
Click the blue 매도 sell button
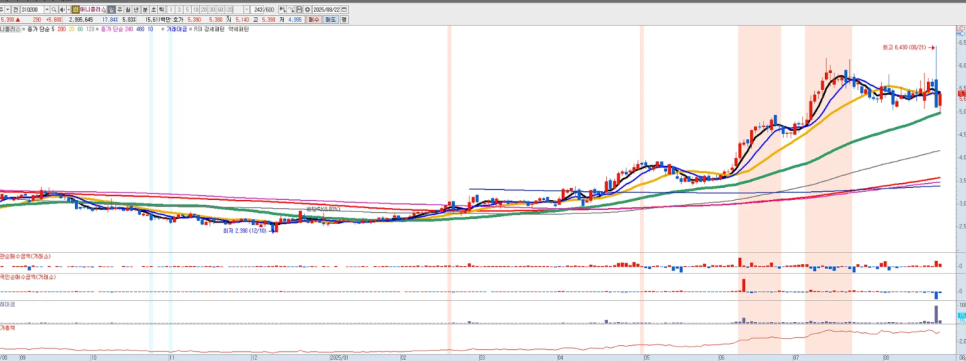pos(331,20)
